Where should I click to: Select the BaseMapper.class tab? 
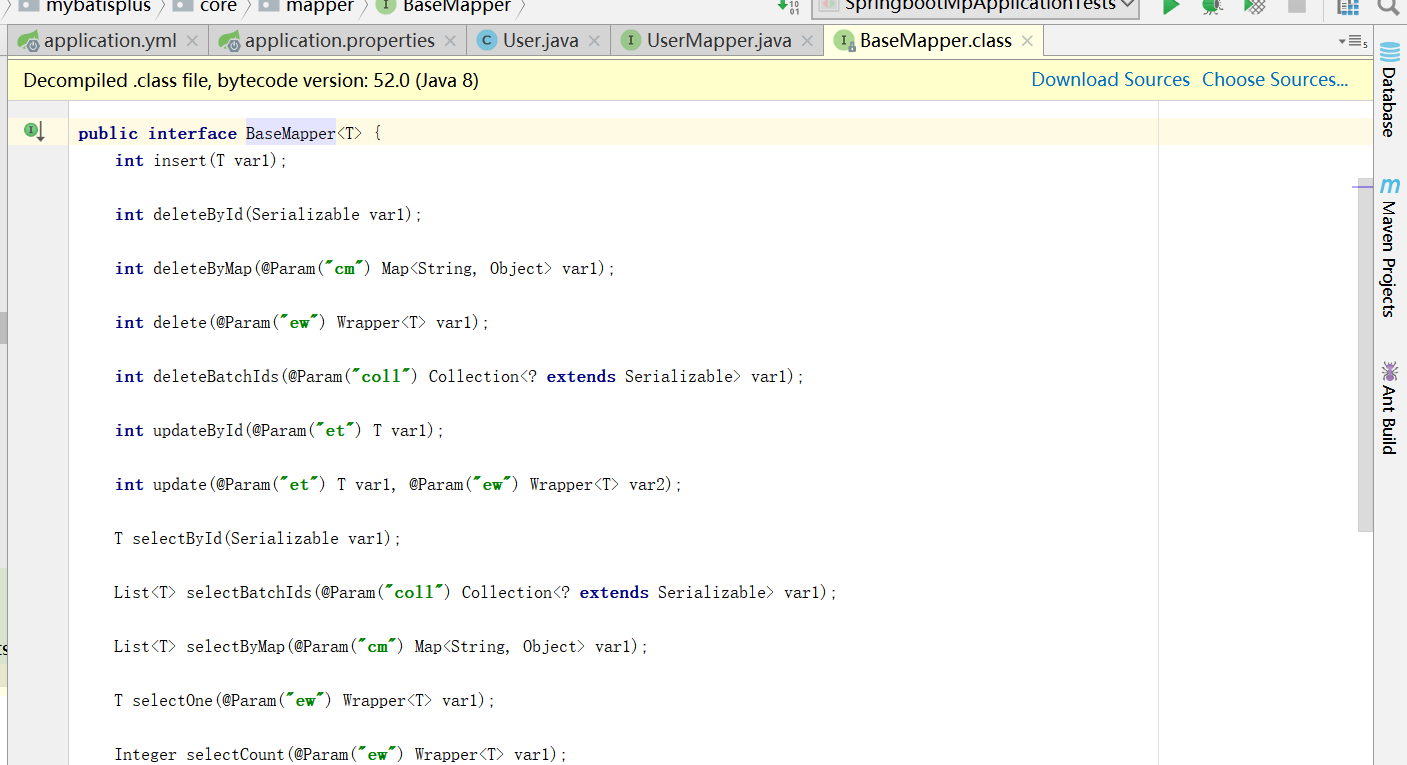pyautogui.click(x=935, y=41)
